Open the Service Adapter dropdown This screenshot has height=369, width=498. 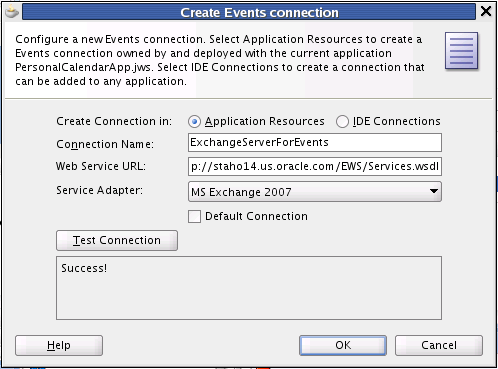point(315,192)
